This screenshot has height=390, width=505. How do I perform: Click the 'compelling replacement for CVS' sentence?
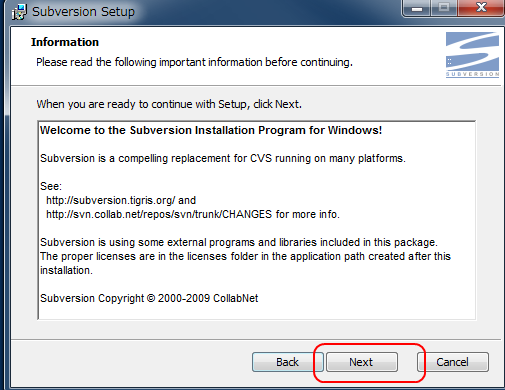click(223, 158)
